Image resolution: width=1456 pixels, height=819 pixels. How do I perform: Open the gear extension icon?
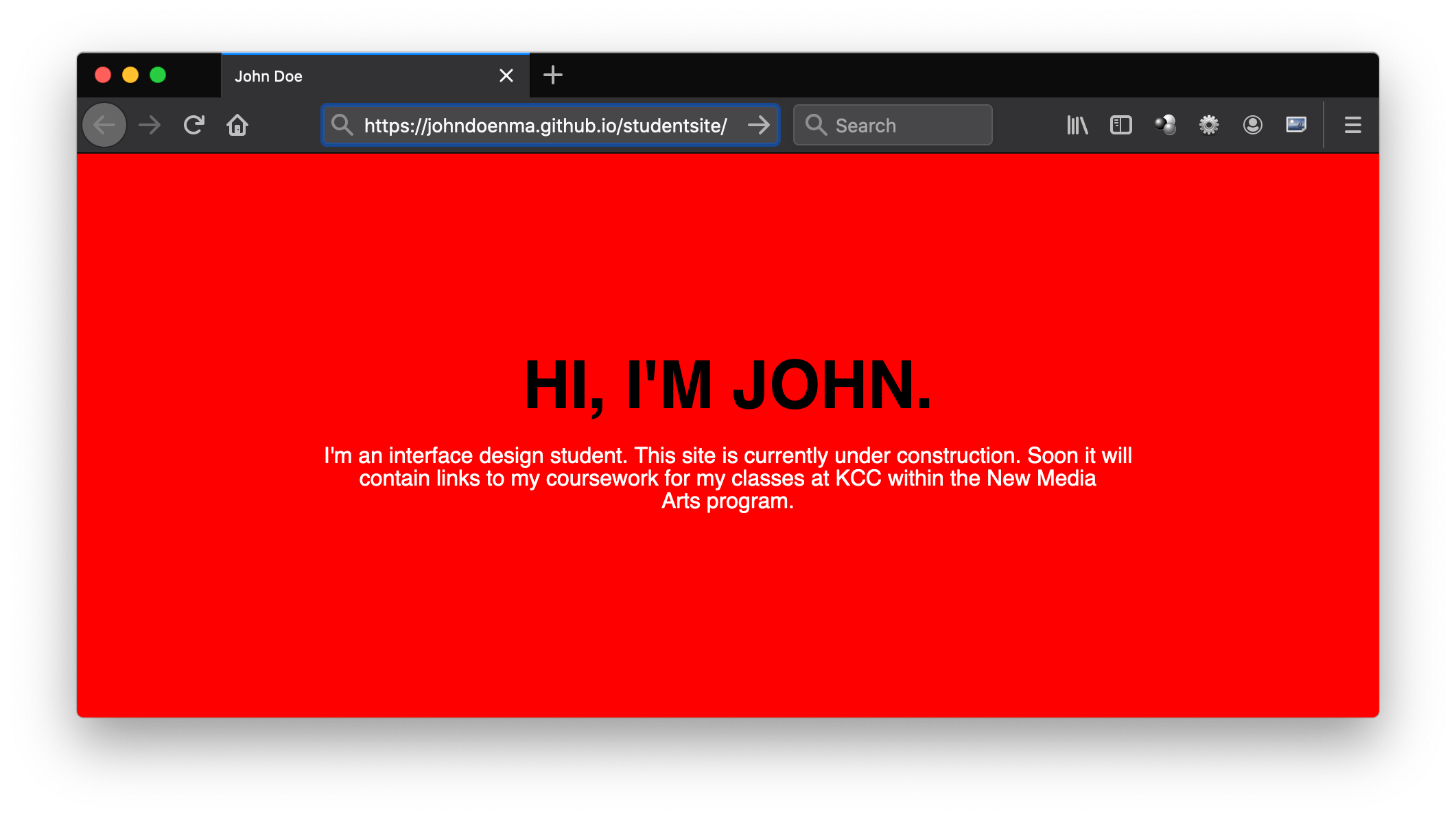[1209, 126]
